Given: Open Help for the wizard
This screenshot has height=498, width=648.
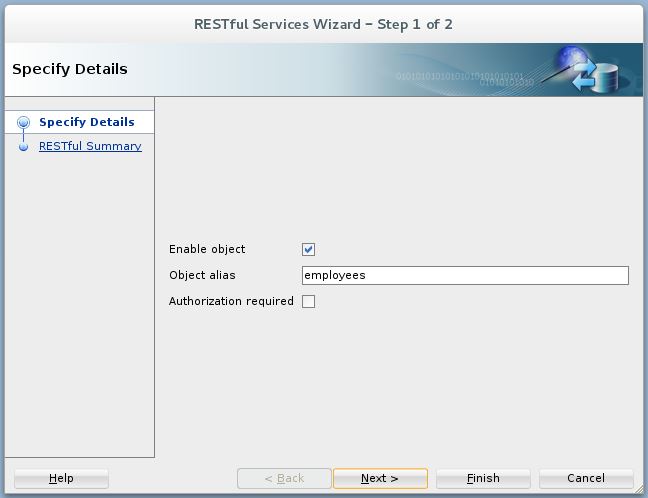Looking at the screenshot, I should [x=61, y=479].
